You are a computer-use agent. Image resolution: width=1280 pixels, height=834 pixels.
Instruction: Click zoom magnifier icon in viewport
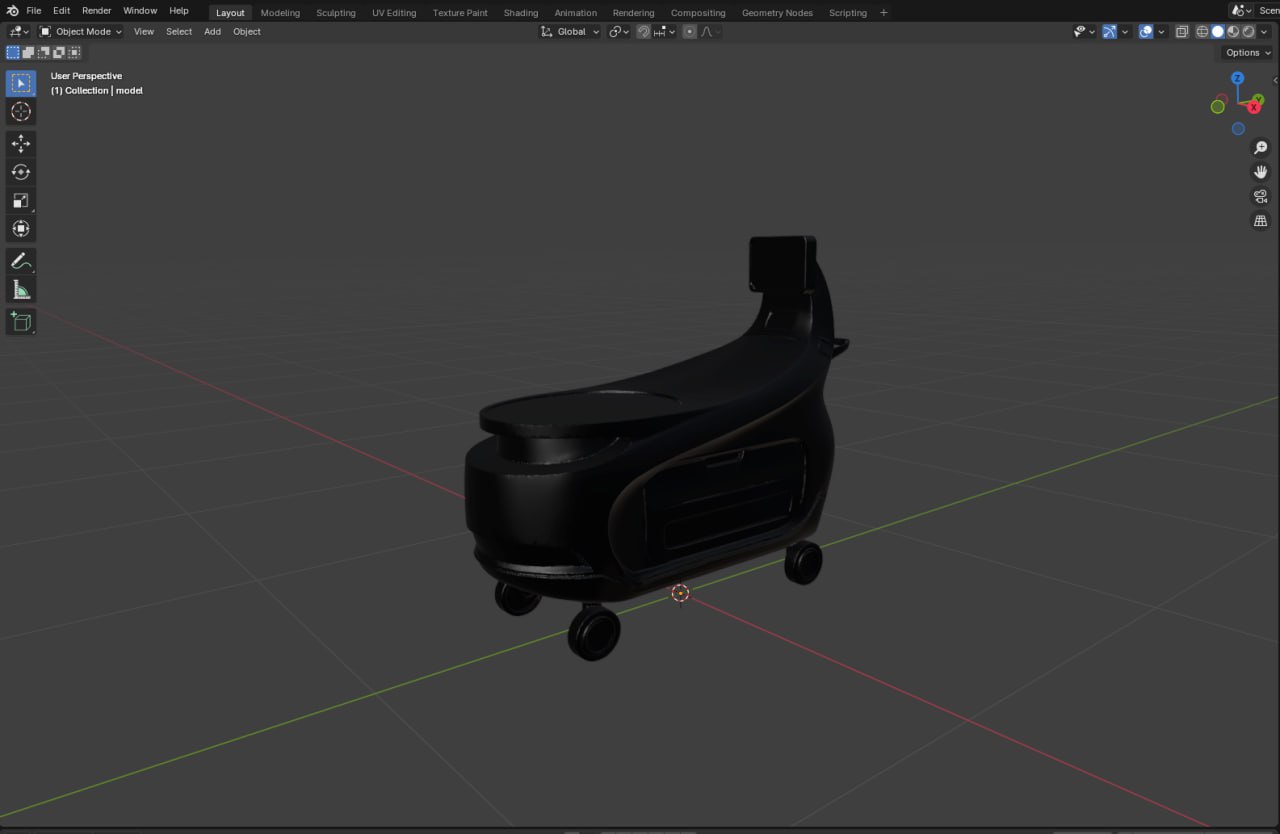[1260, 148]
